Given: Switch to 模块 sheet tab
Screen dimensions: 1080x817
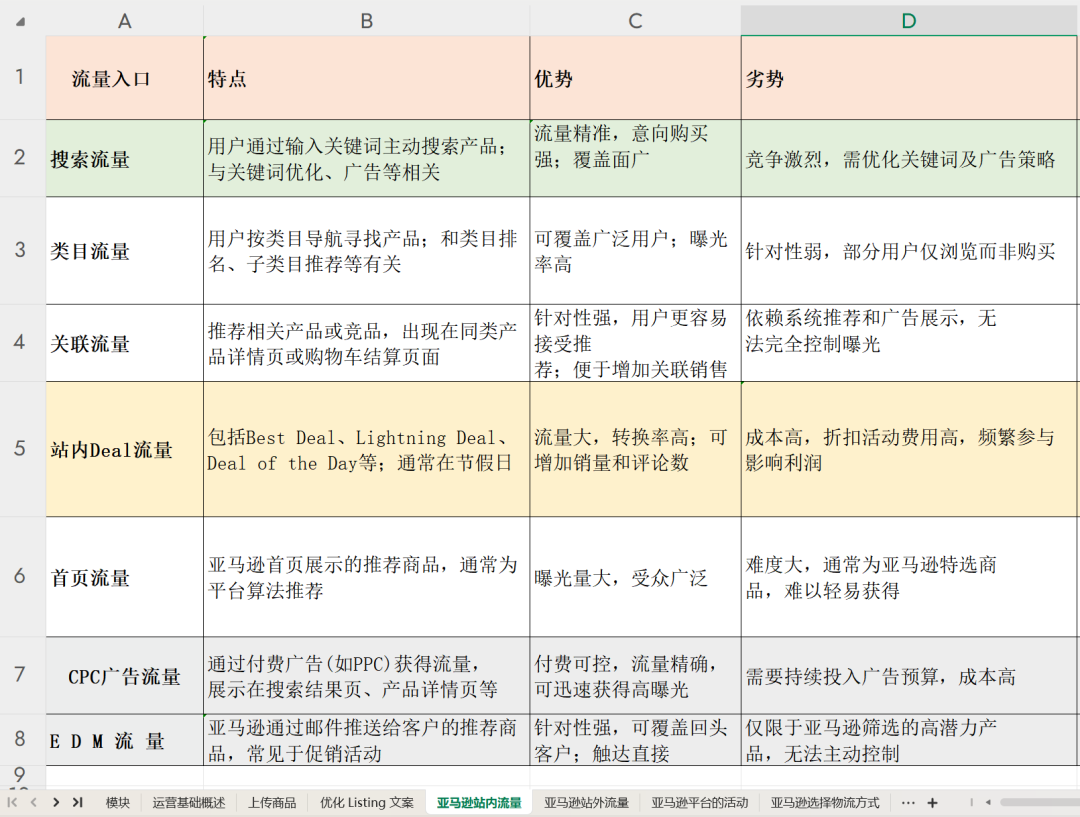Looking at the screenshot, I should pyautogui.click(x=118, y=803).
